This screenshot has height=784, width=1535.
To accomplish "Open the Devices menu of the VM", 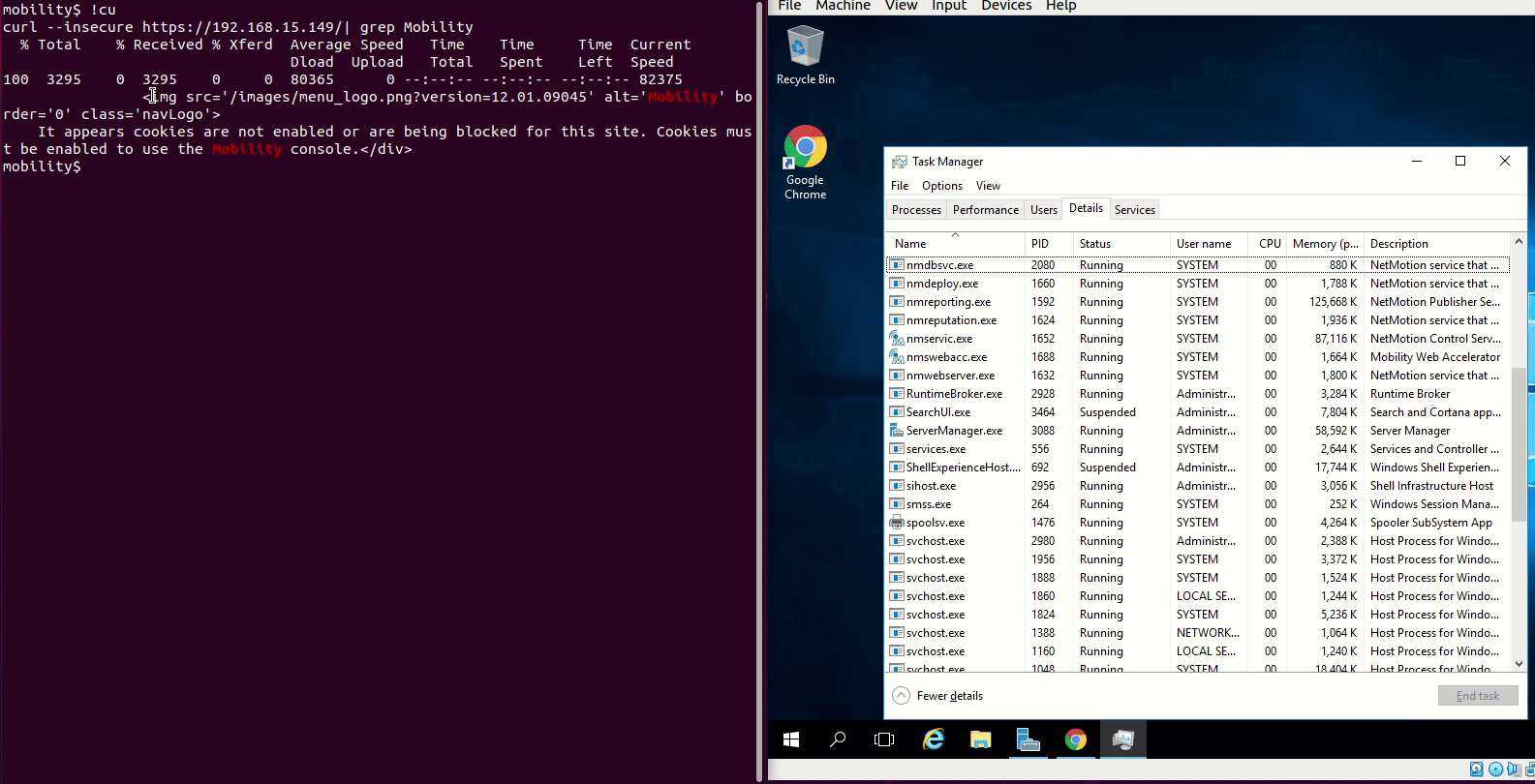I will click(1006, 6).
